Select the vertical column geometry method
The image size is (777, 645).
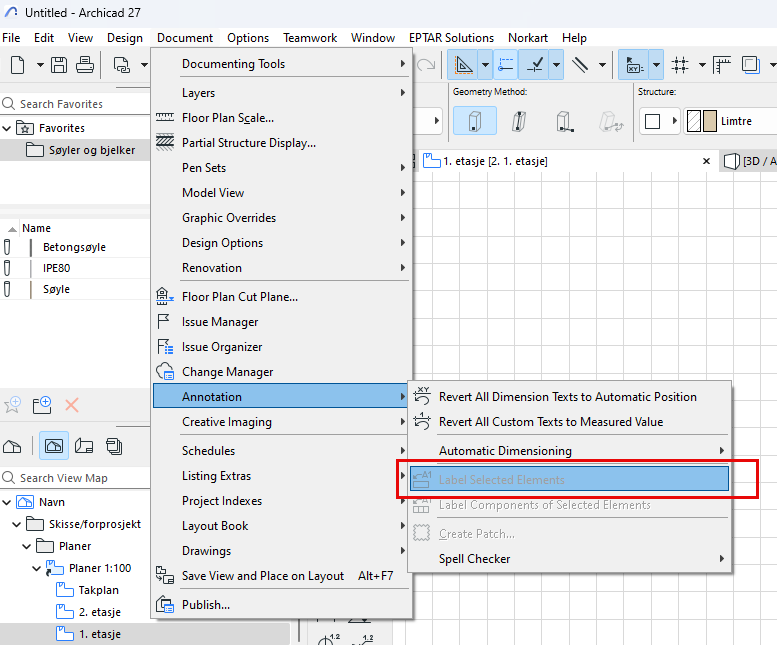coord(475,121)
